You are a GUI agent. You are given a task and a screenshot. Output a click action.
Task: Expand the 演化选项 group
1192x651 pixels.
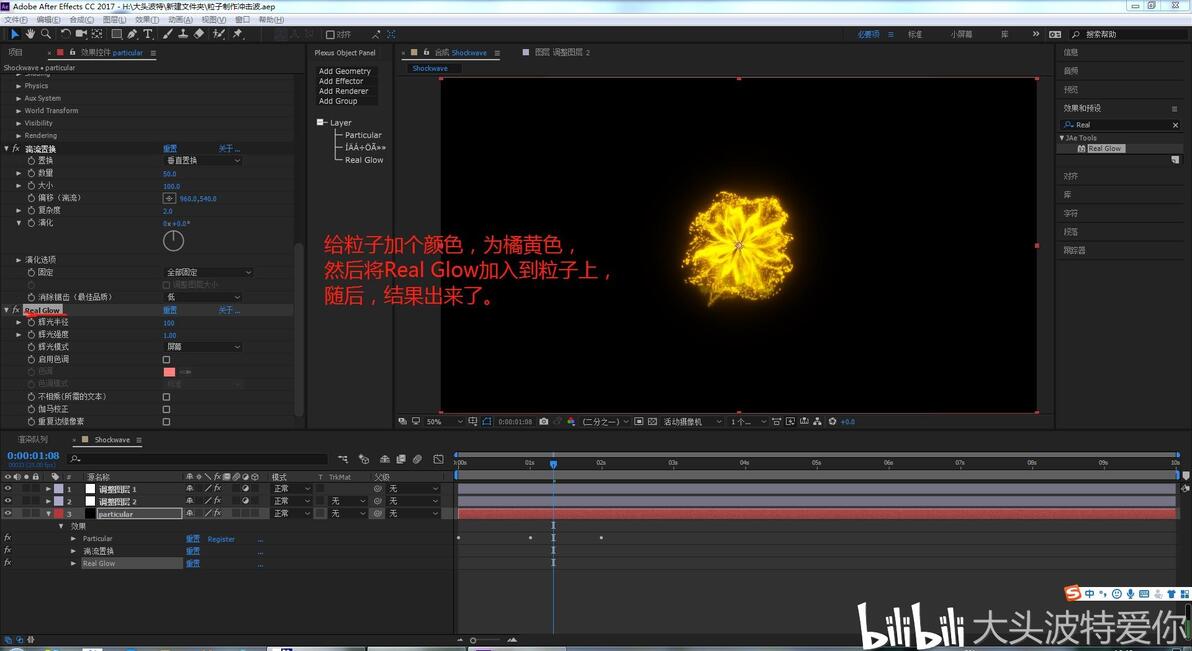tap(18, 260)
